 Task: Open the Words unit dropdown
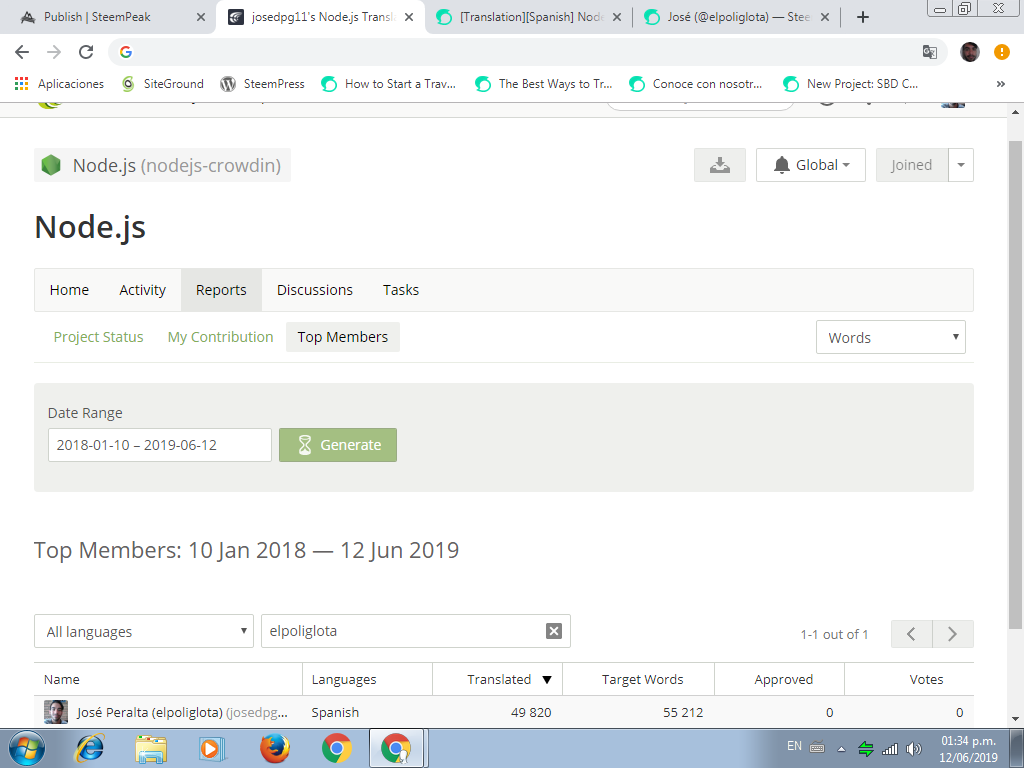pyautogui.click(x=891, y=338)
